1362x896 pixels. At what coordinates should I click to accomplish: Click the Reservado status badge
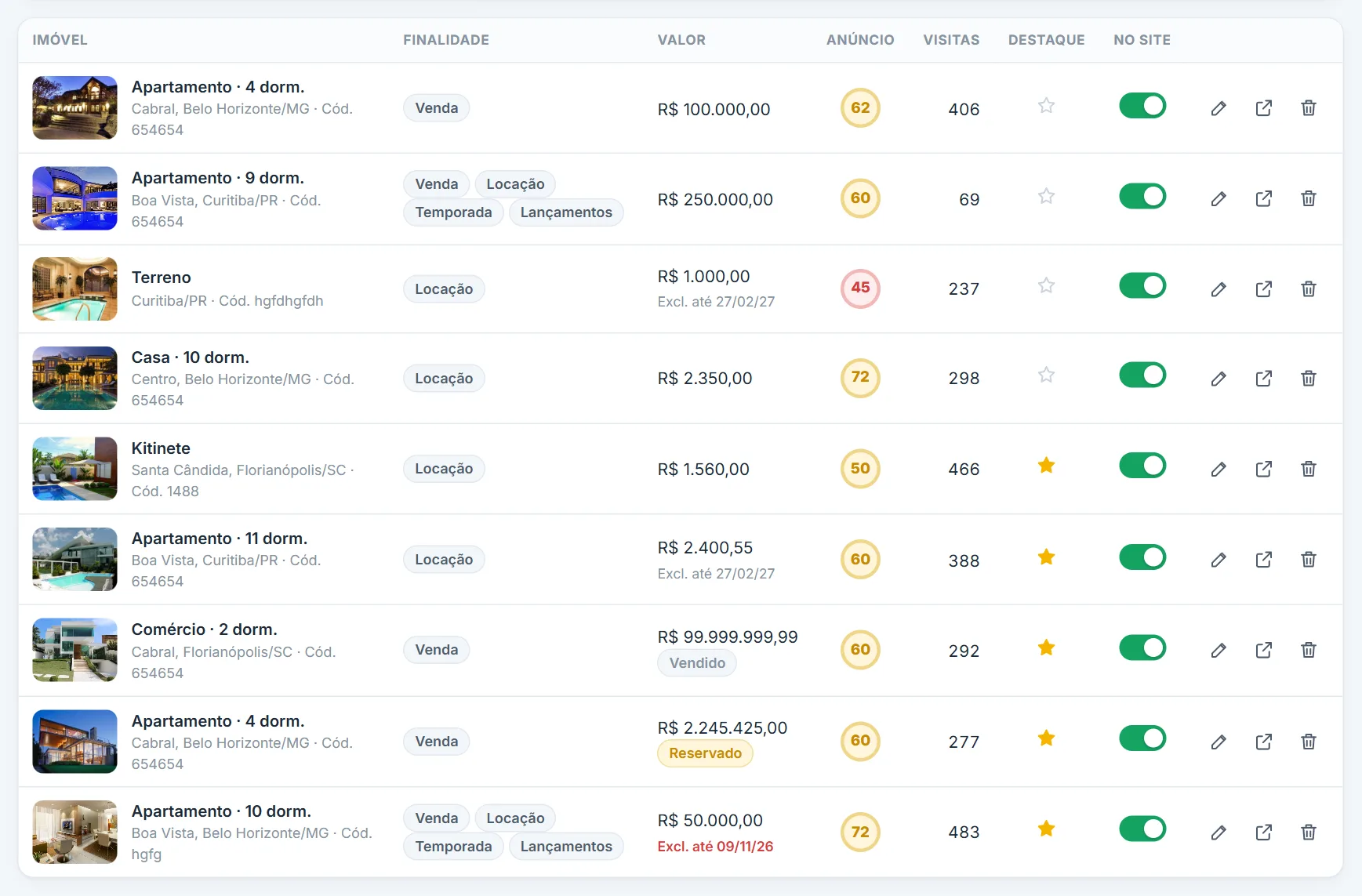coord(705,753)
